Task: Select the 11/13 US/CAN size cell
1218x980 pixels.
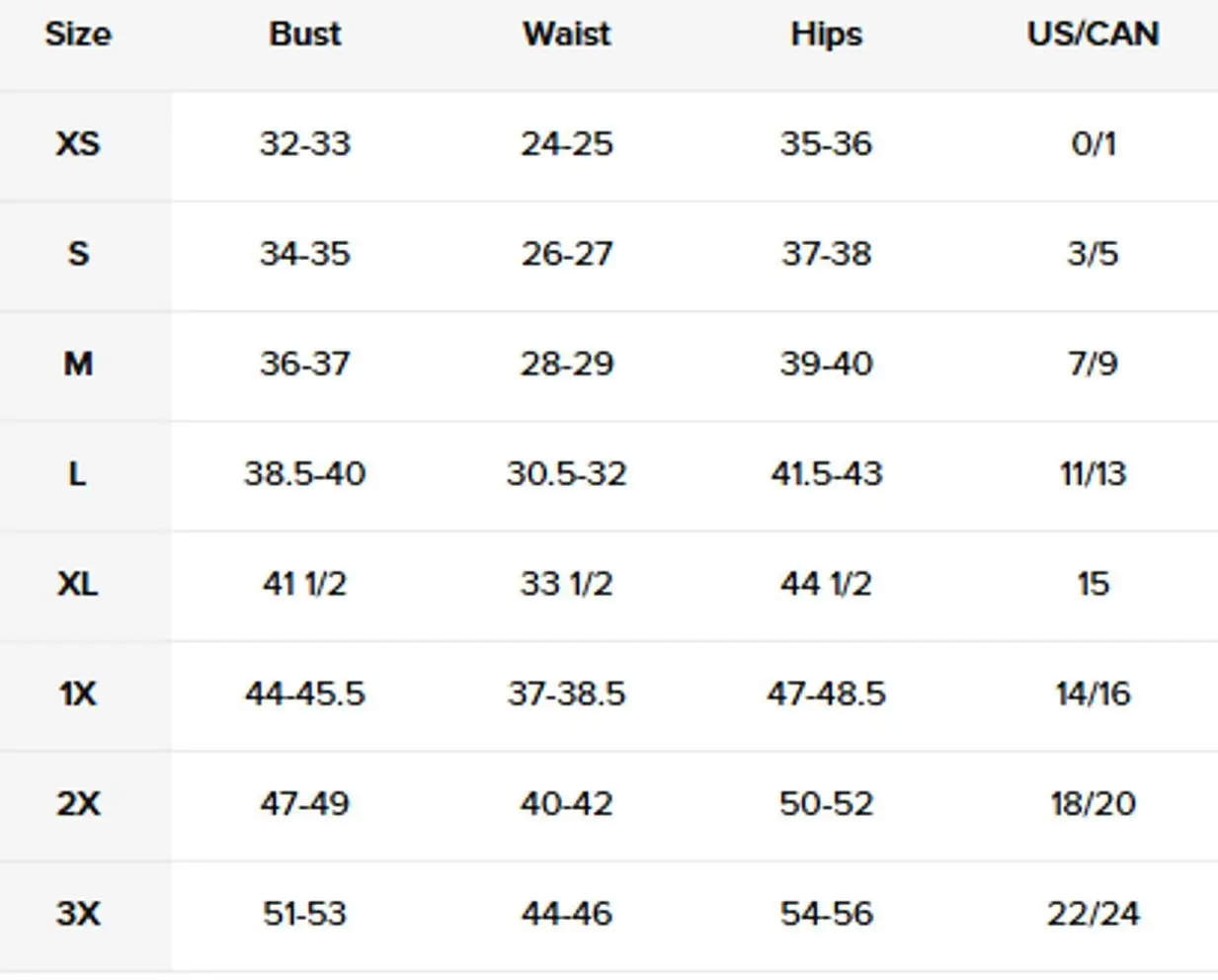Action: click(x=1093, y=474)
